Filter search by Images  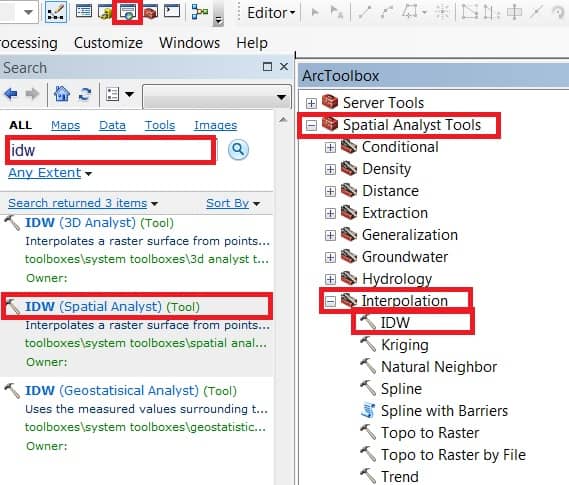tap(216, 125)
